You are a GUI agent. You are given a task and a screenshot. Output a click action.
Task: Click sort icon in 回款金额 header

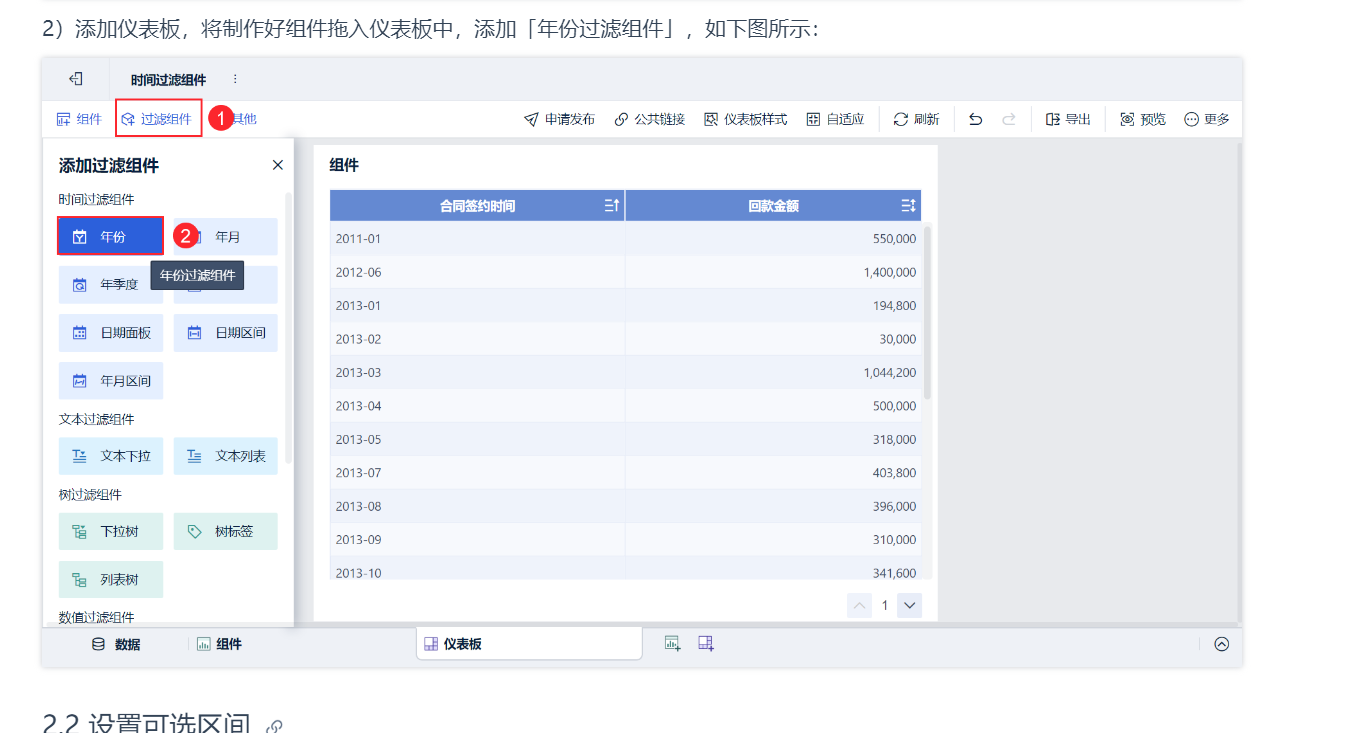(908, 206)
